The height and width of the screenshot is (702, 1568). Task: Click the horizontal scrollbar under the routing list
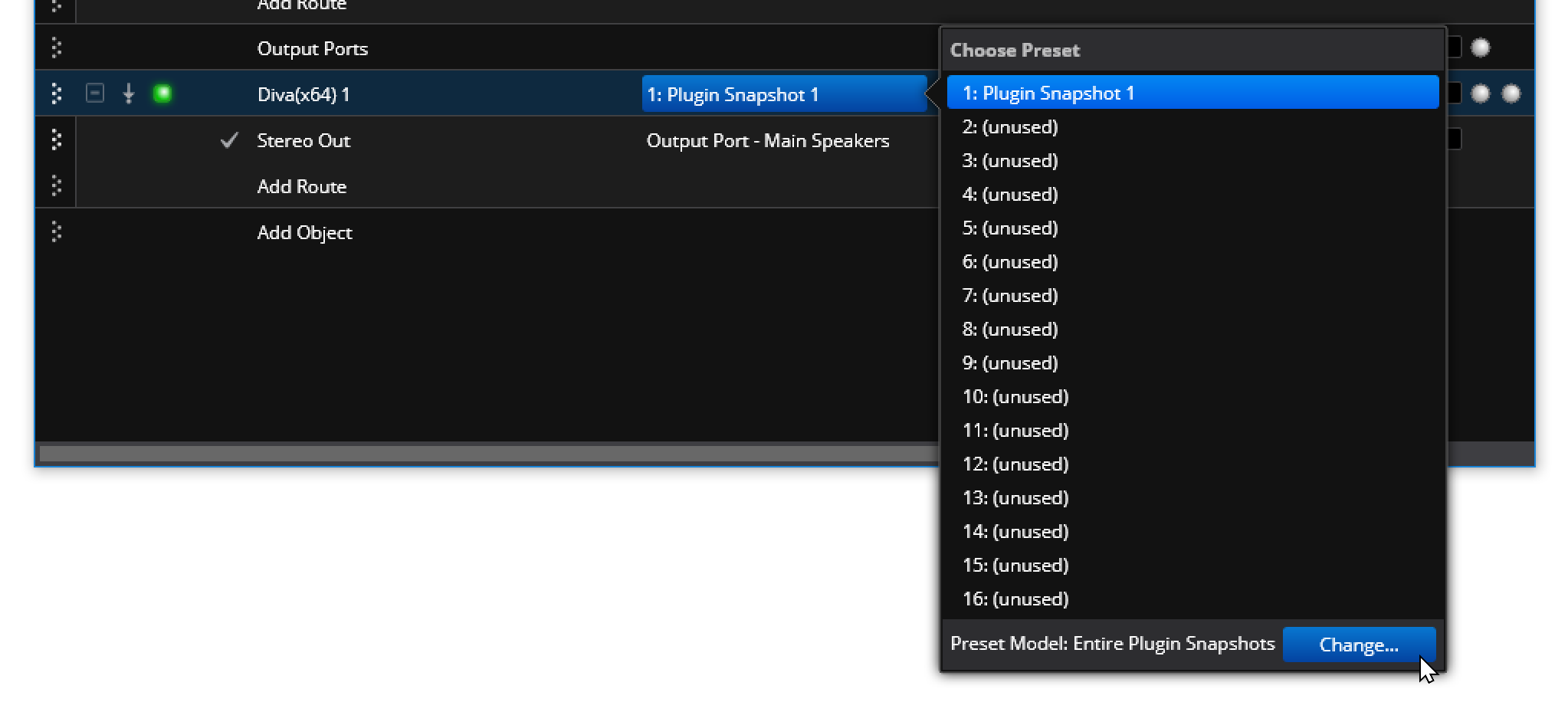pos(489,453)
